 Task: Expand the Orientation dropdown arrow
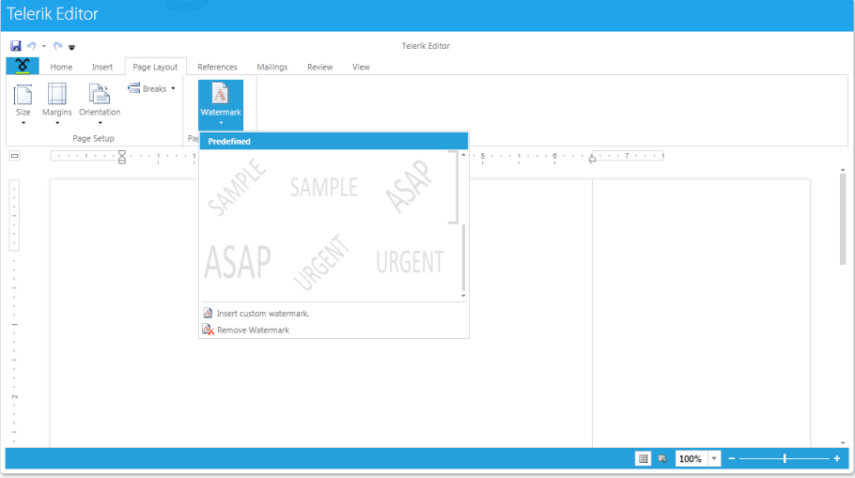(100, 123)
